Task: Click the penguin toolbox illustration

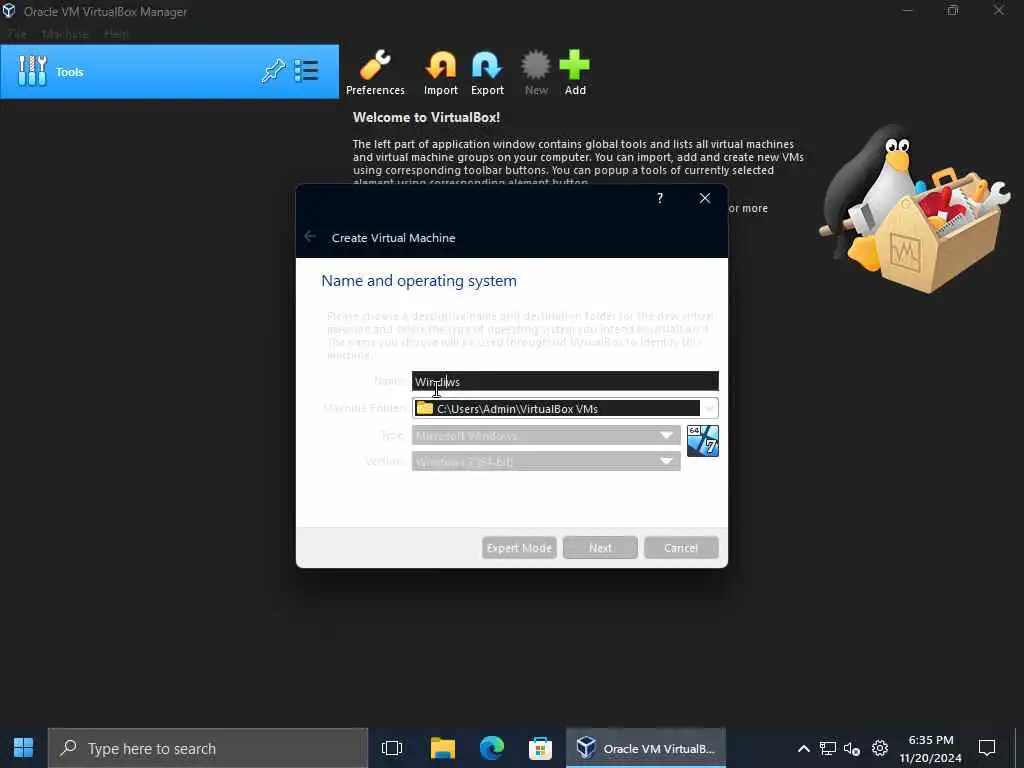Action: click(x=914, y=209)
